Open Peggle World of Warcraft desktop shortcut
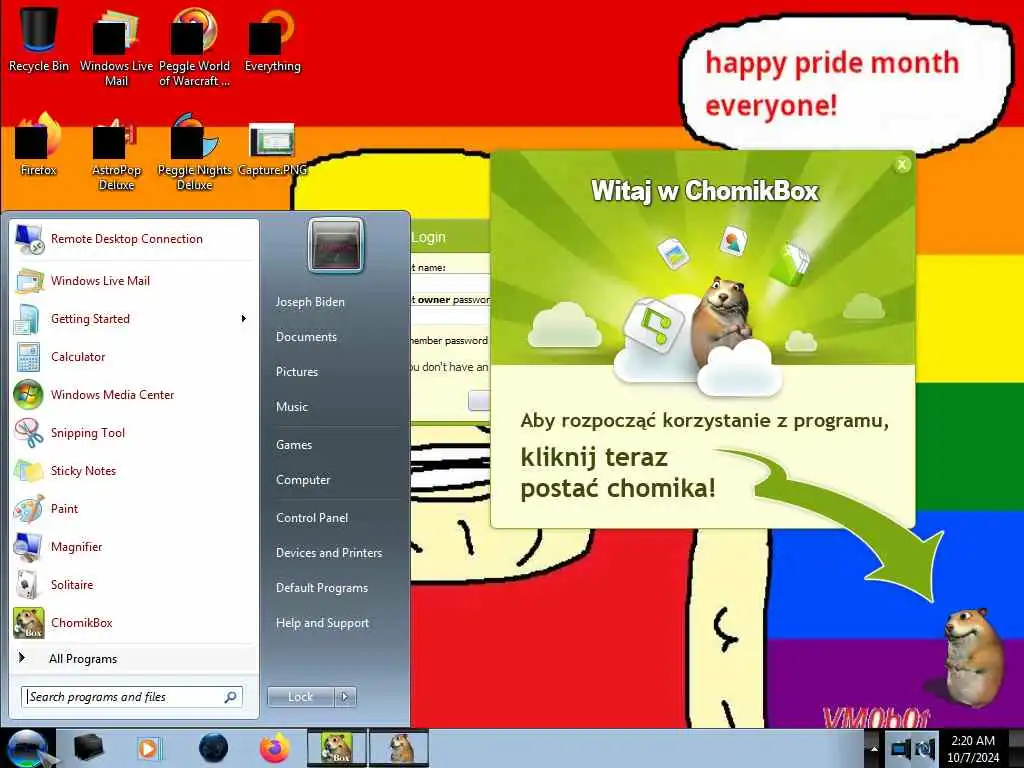Image resolution: width=1024 pixels, height=768 pixels. (x=194, y=47)
